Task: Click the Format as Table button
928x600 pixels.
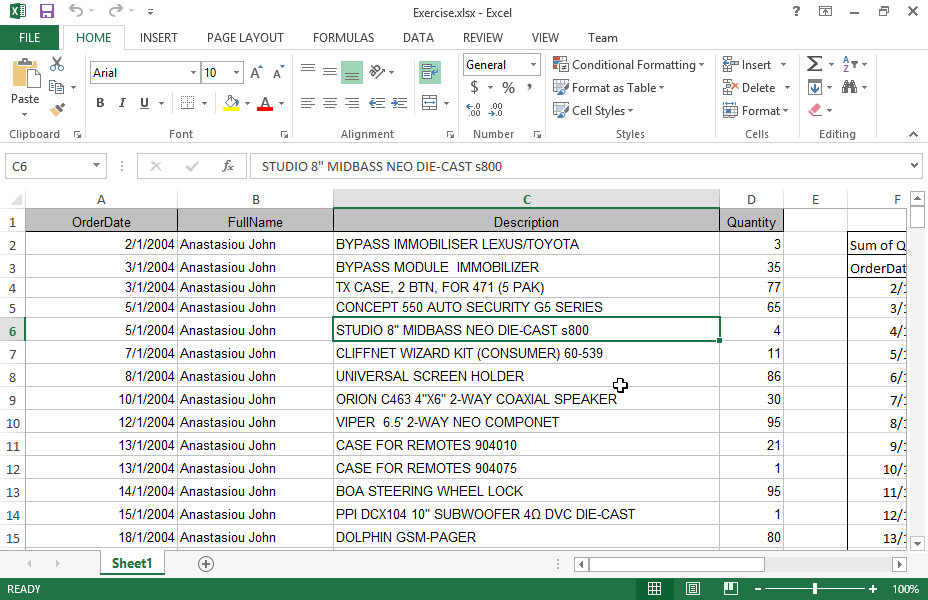Action: 612,88
